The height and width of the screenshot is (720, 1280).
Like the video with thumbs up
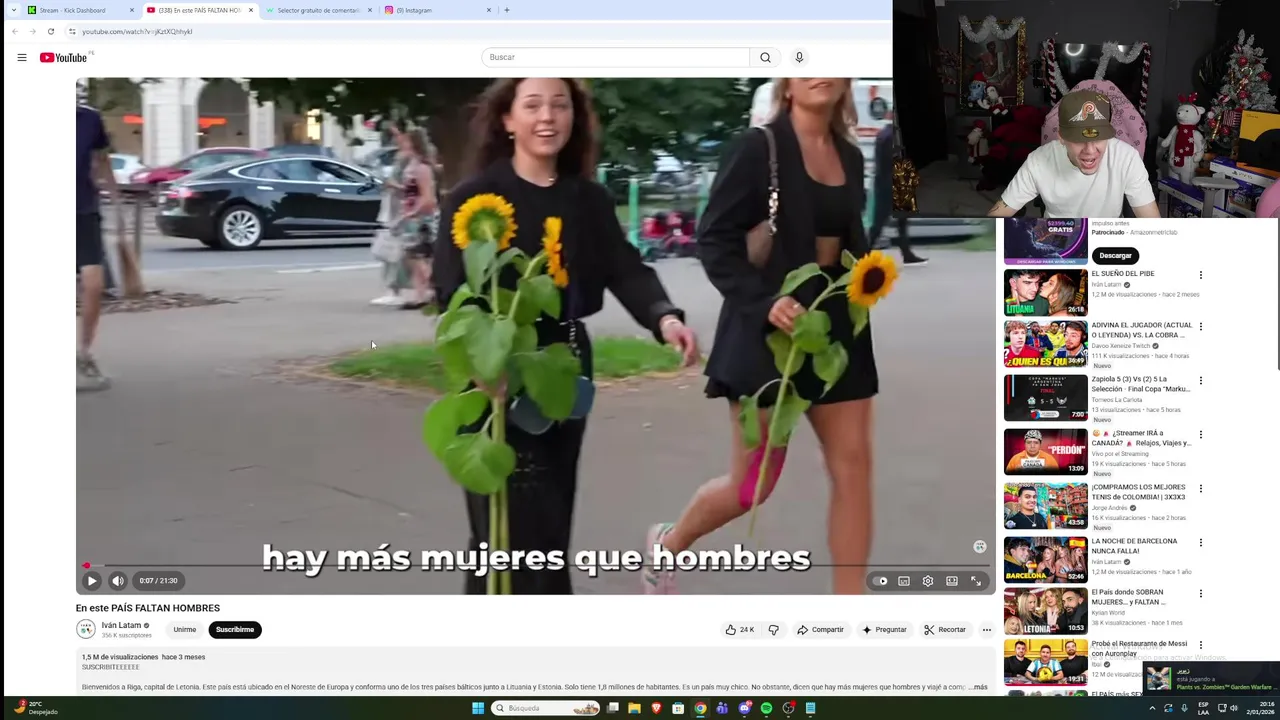tap(740, 630)
